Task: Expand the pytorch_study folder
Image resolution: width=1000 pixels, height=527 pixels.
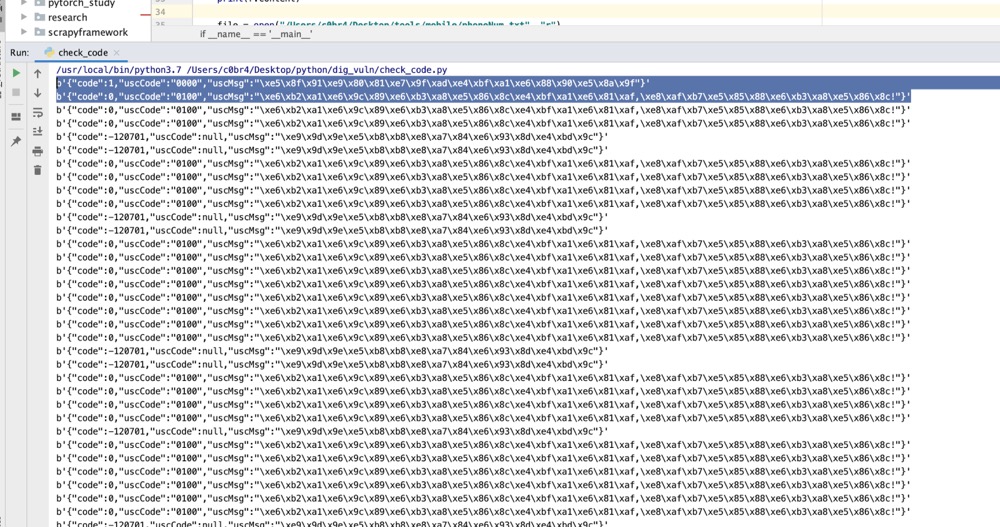Action: pos(24,3)
